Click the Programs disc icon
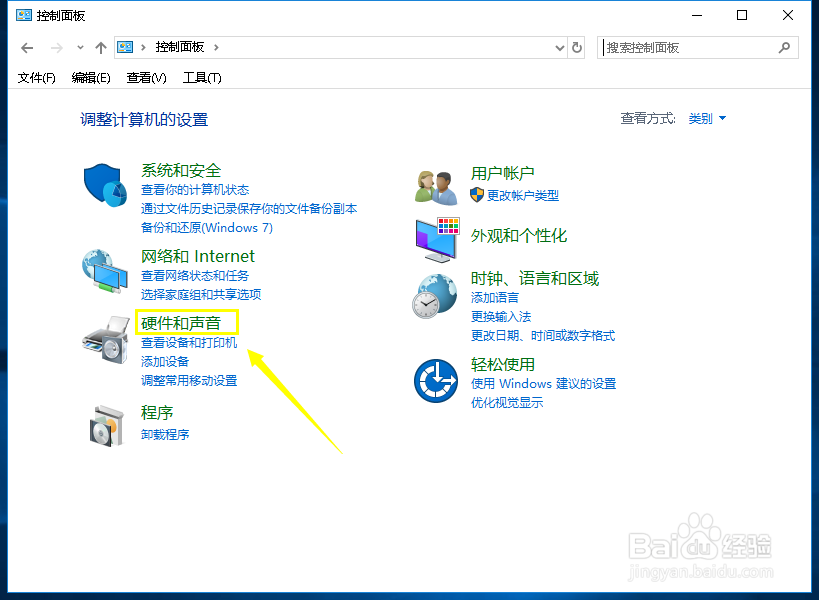This screenshot has height=600, width=819. tap(107, 426)
